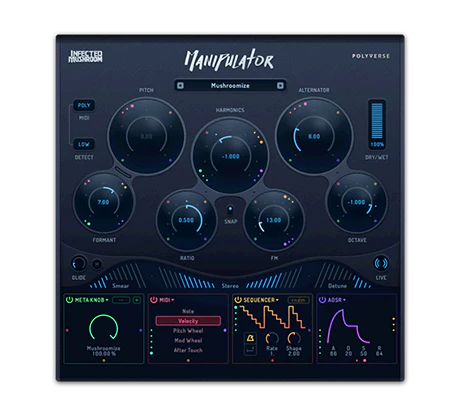Toggle the Sequencer power button

(x=238, y=300)
